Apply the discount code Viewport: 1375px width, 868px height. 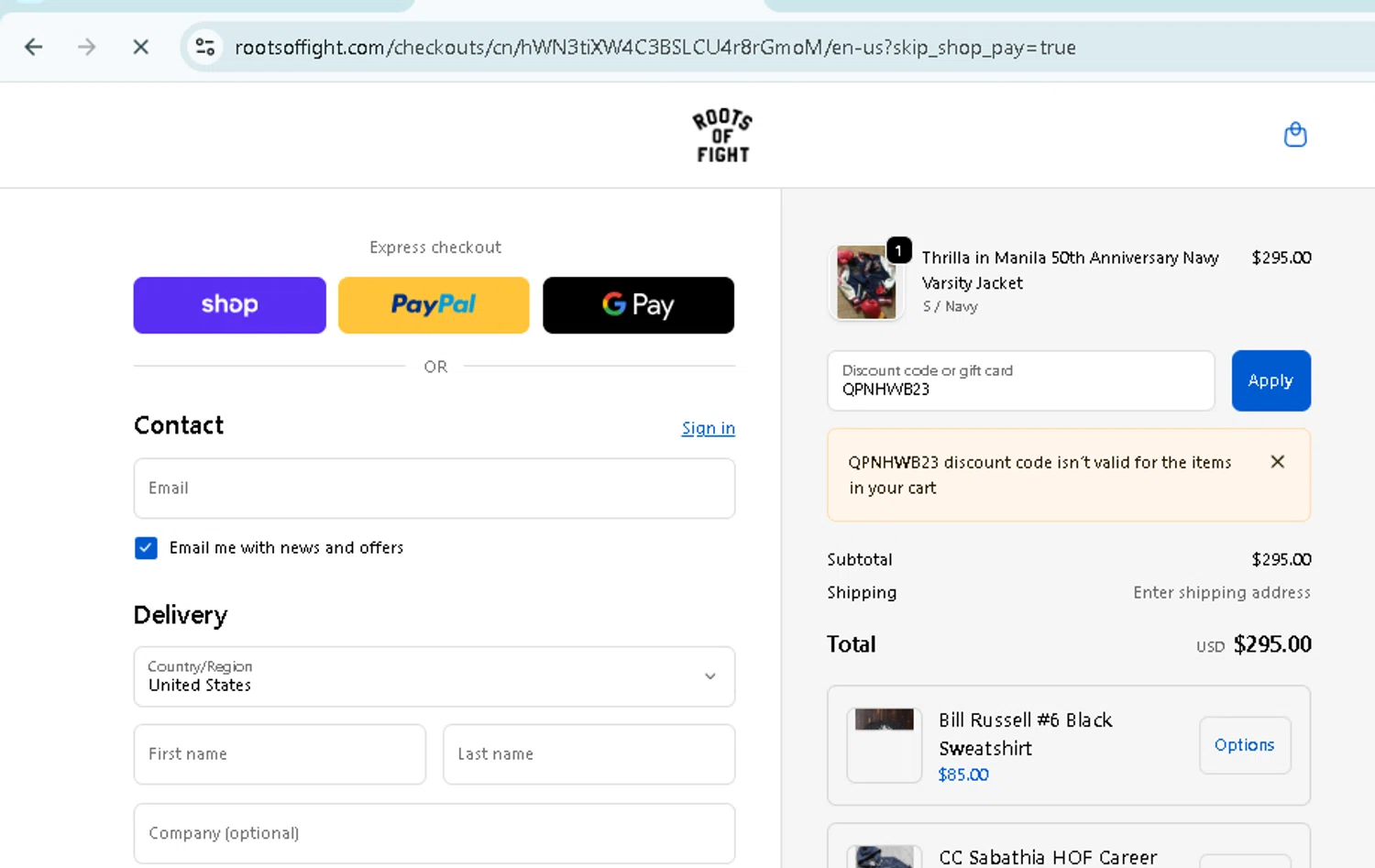(x=1270, y=380)
